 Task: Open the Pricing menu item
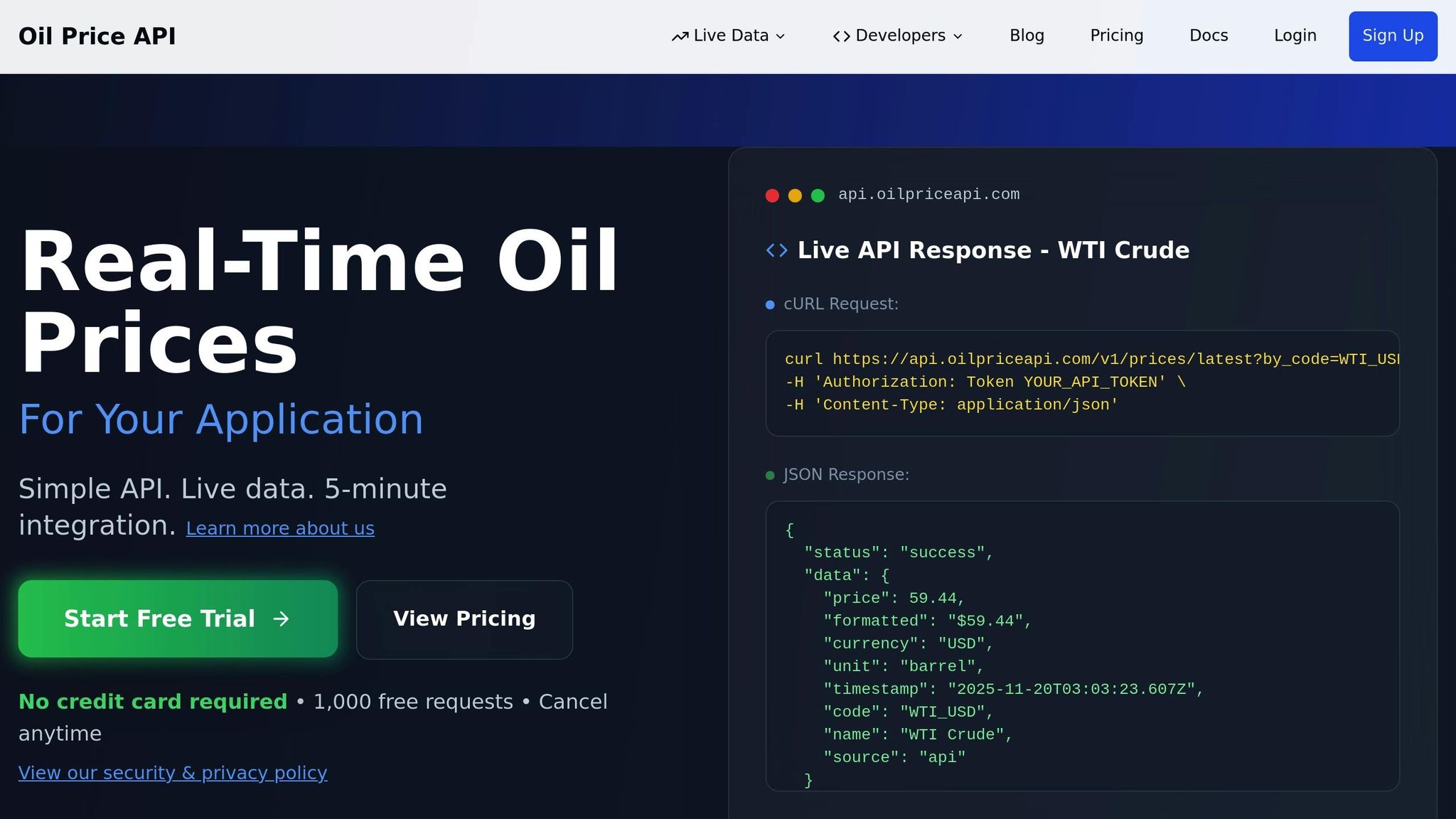1116,36
